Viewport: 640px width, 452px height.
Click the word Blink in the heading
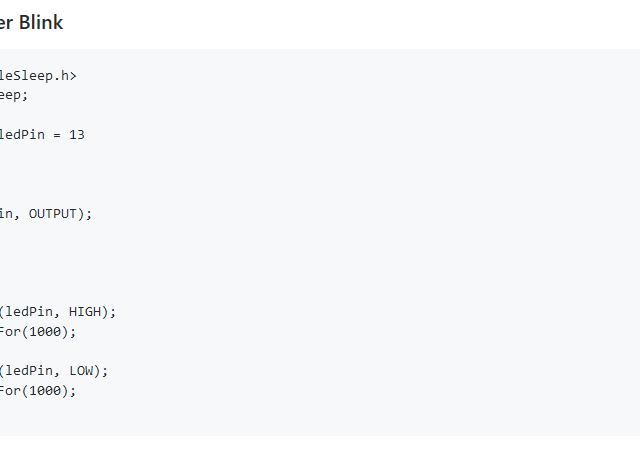click(41, 22)
